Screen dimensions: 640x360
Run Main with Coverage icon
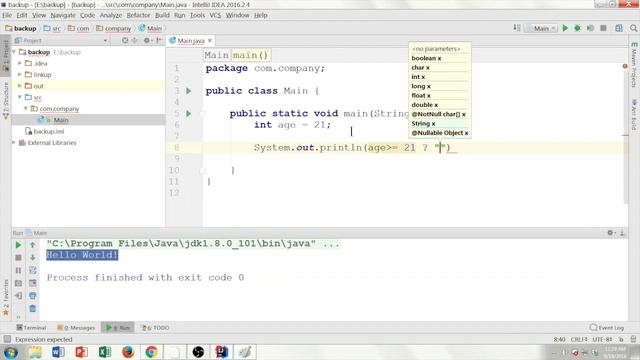(590, 28)
